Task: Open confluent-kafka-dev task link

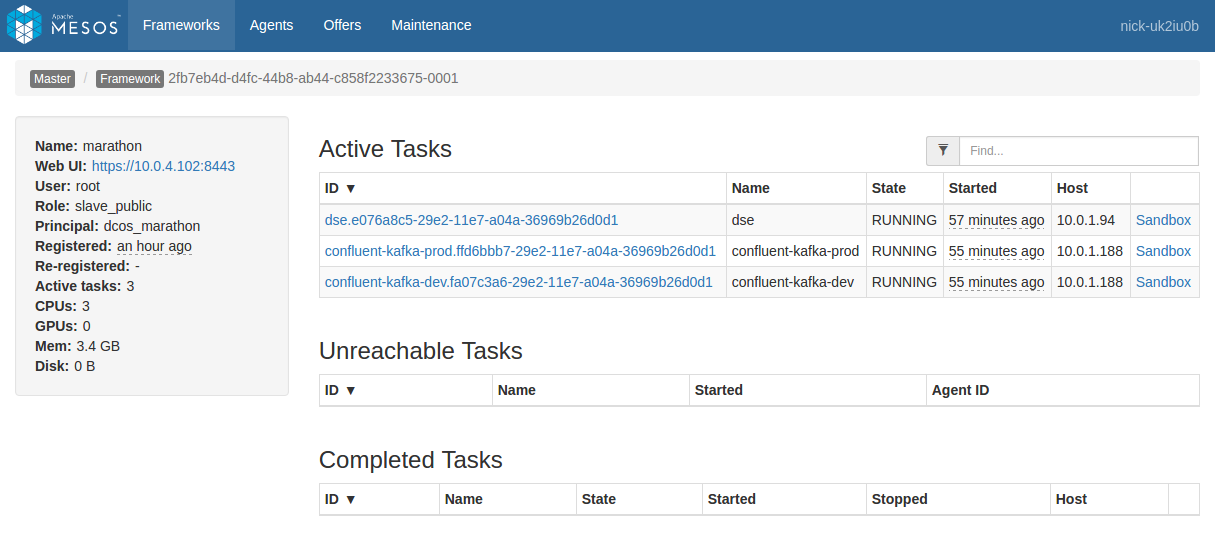Action: [x=518, y=282]
